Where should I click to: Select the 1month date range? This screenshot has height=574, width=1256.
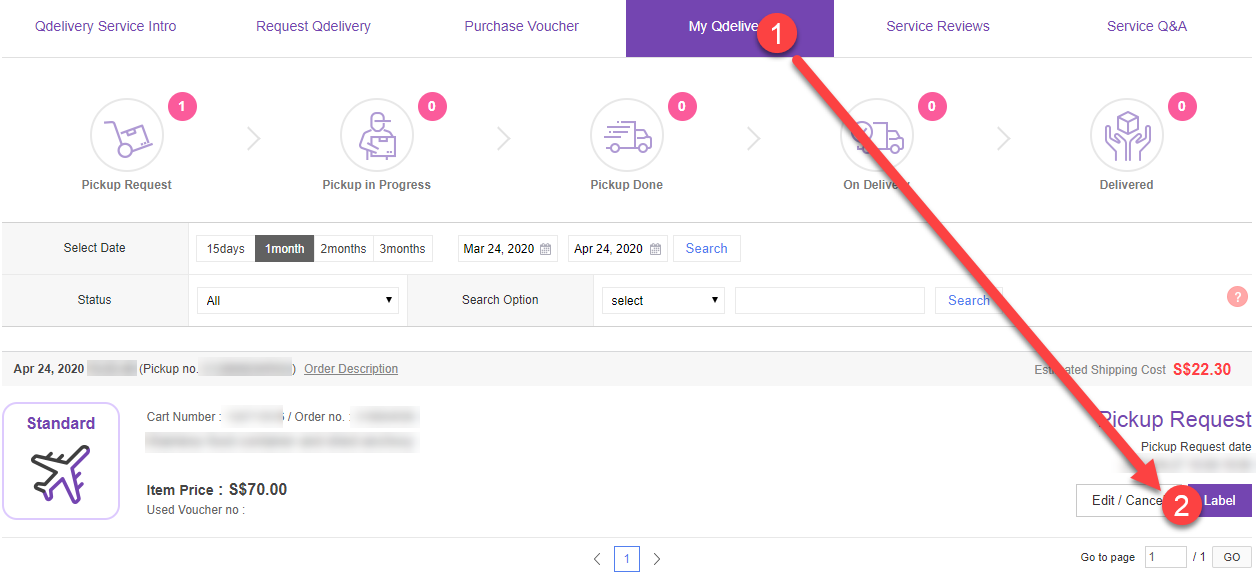[285, 249]
